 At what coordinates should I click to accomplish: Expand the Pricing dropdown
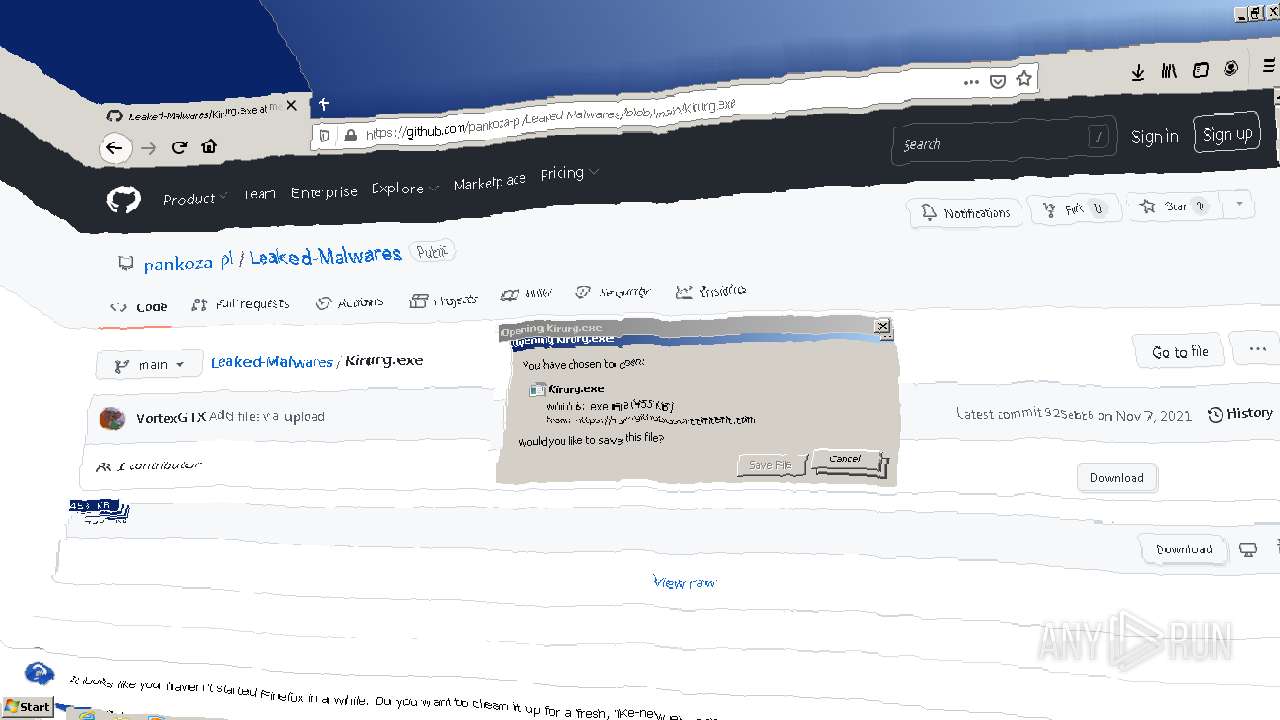click(x=569, y=173)
